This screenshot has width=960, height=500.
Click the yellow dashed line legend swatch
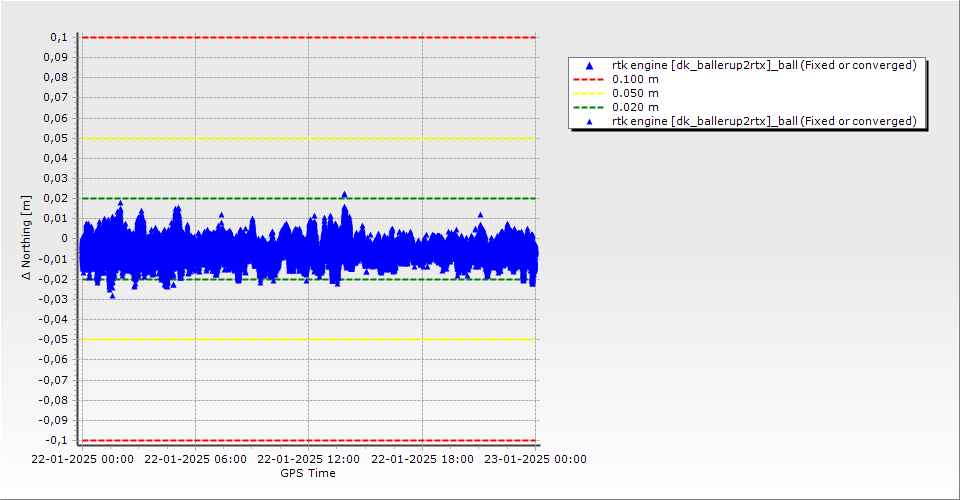[588, 94]
